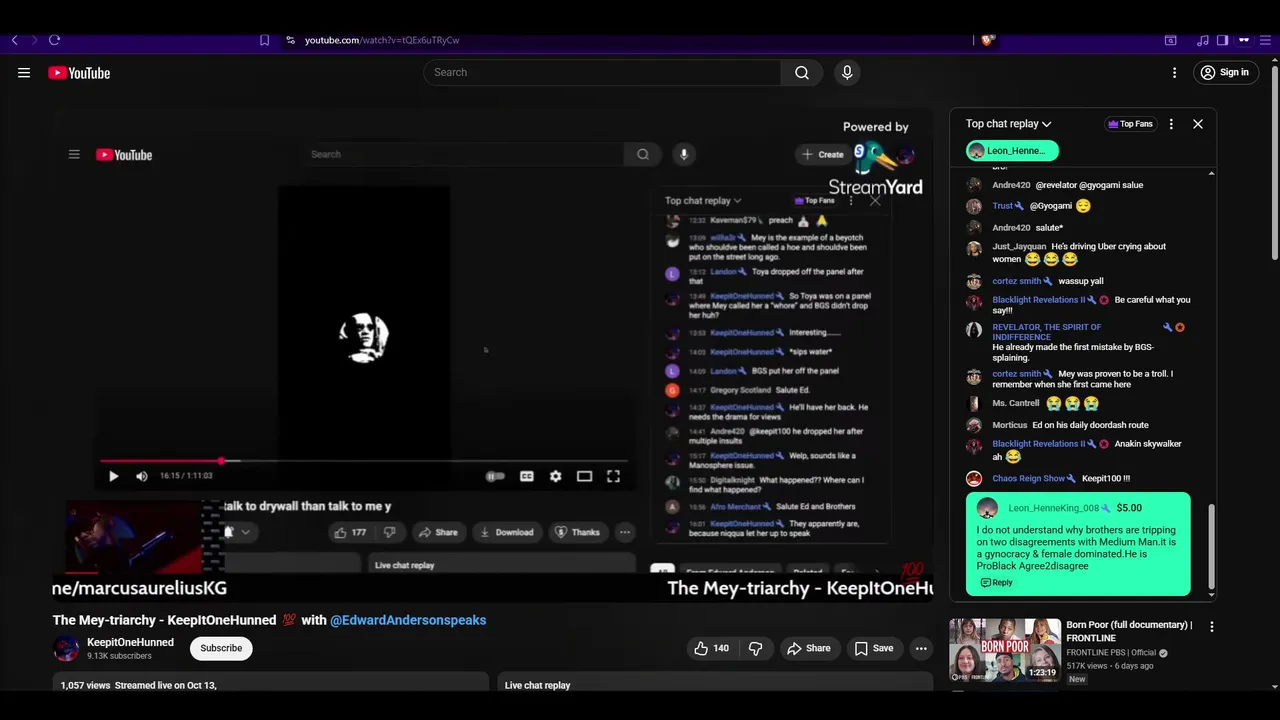Like the video with 140 likes
Image resolution: width=1280 pixels, height=720 pixels.
[x=711, y=648]
